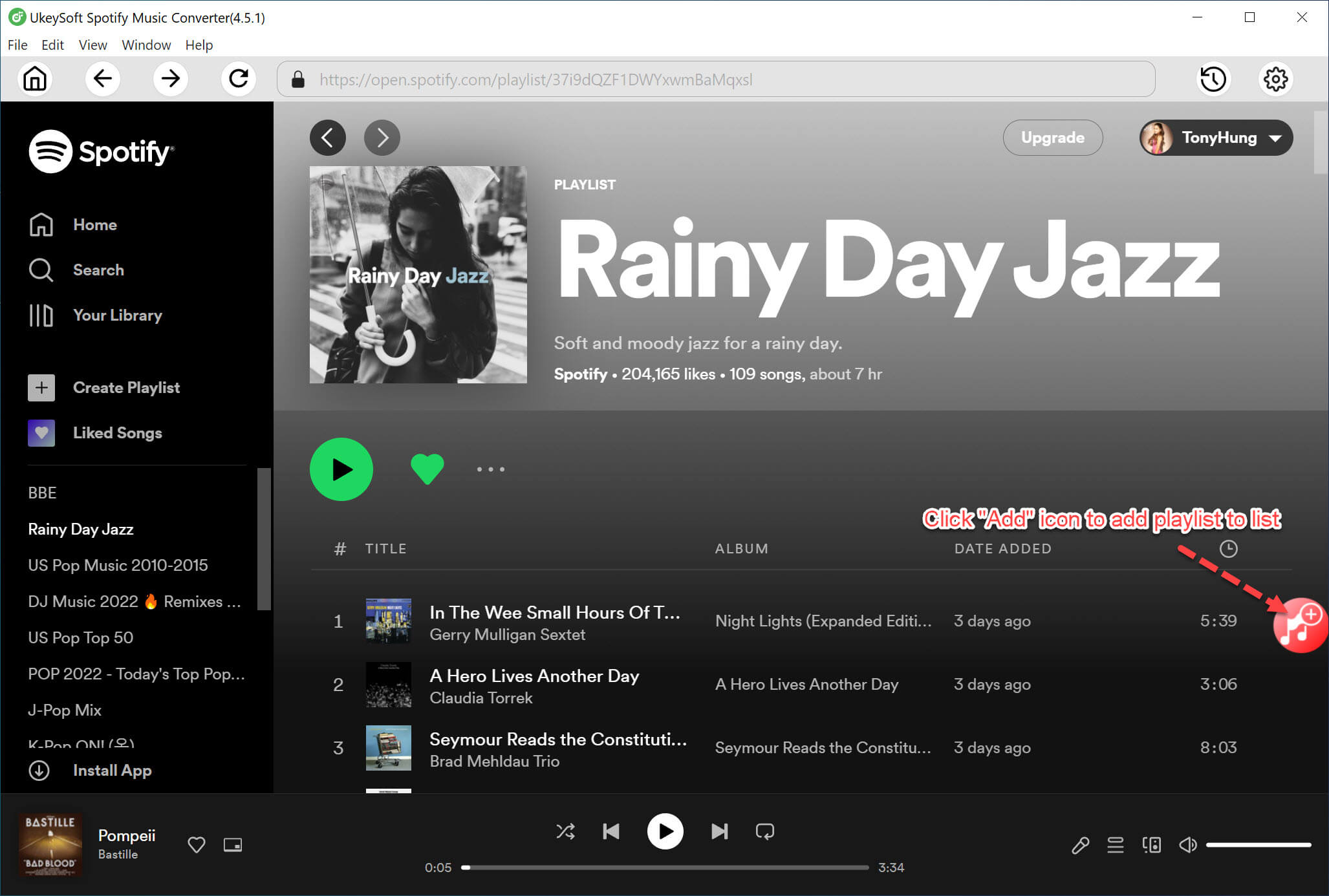
Task: Click the skip to previous track icon
Action: point(612,831)
